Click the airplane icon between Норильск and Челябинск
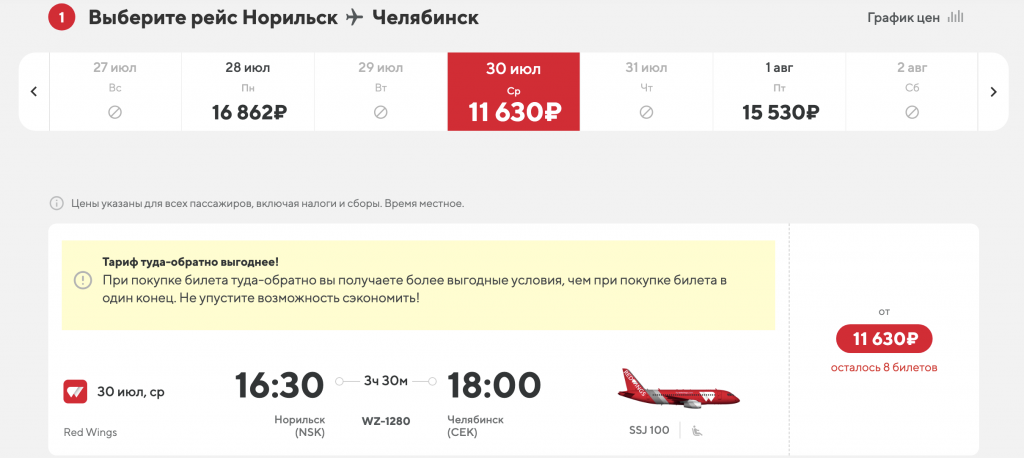This screenshot has width=1024, height=458. [355, 18]
